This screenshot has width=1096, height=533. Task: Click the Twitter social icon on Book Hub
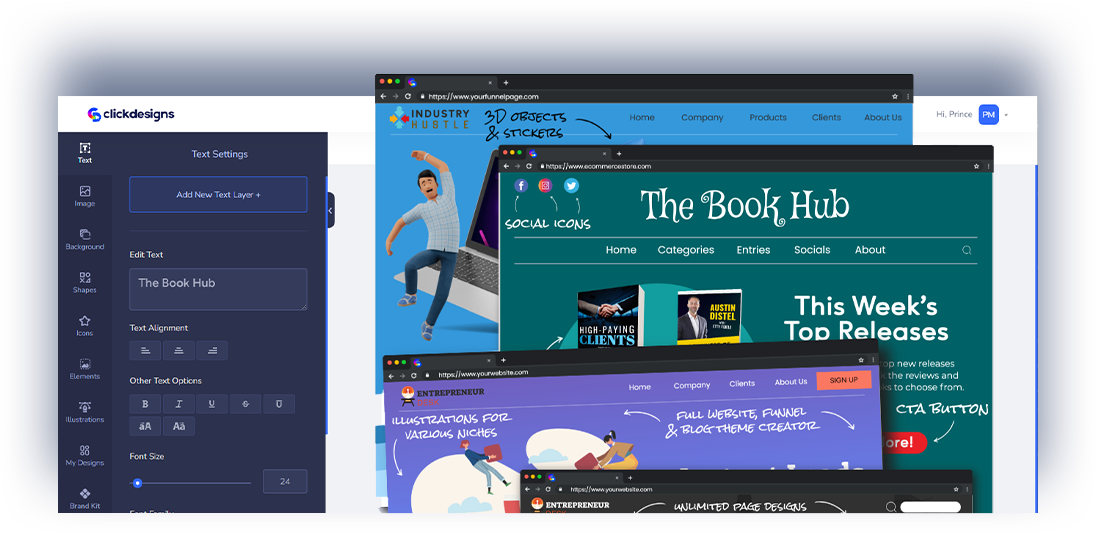click(x=572, y=186)
